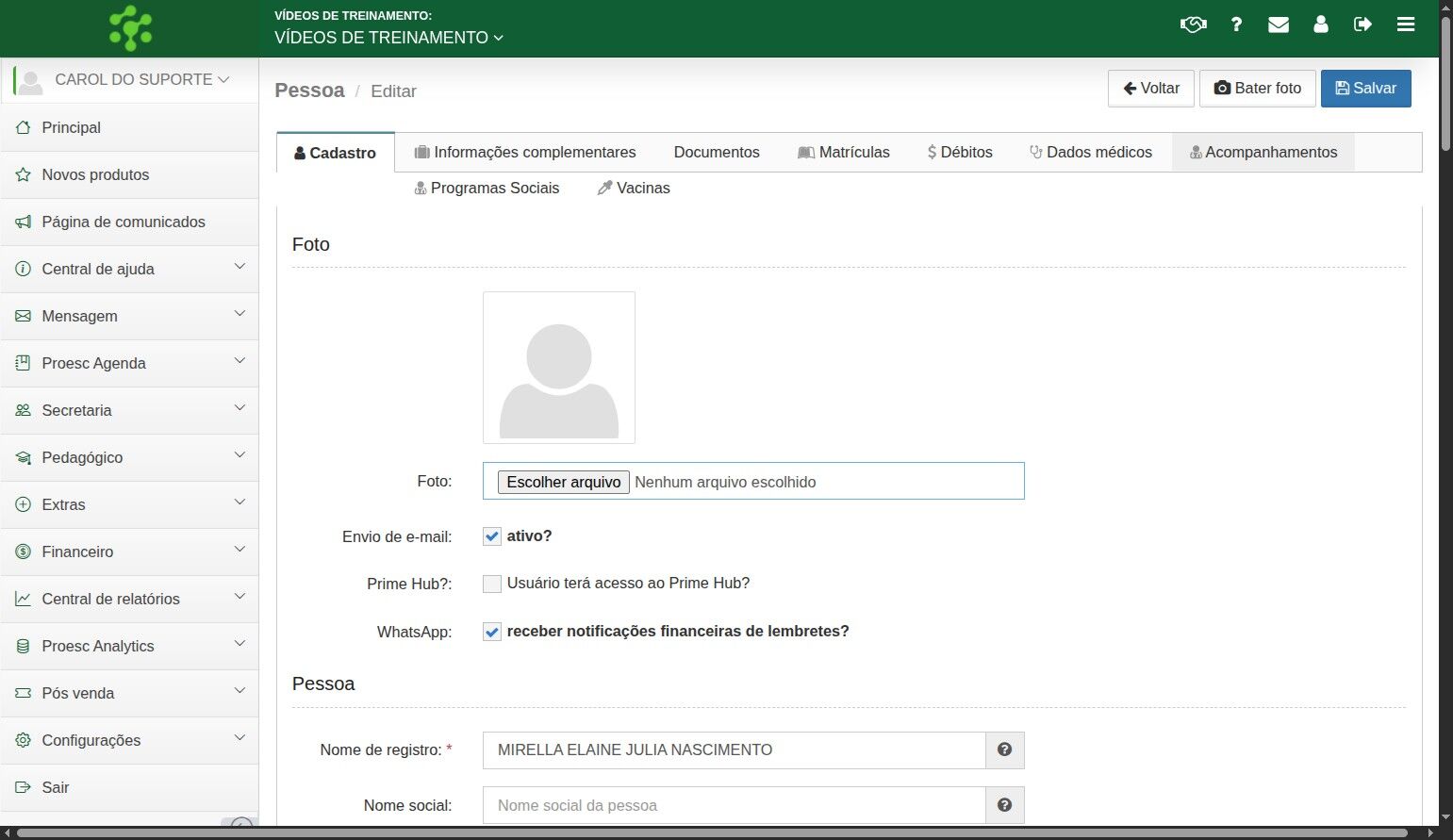The image size is (1453, 840).
Task: Open the Dados médicos tab
Action: coord(1091,153)
